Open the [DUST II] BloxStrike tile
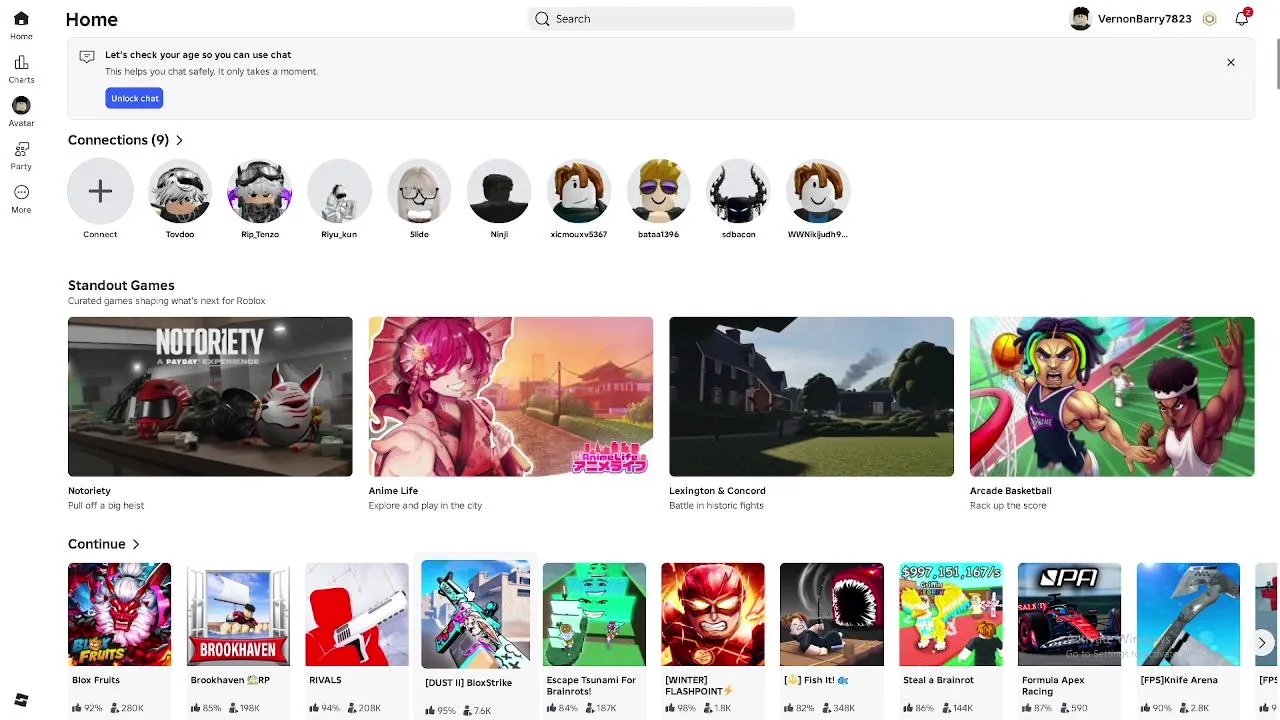This screenshot has width=1280, height=720. (475, 615)
